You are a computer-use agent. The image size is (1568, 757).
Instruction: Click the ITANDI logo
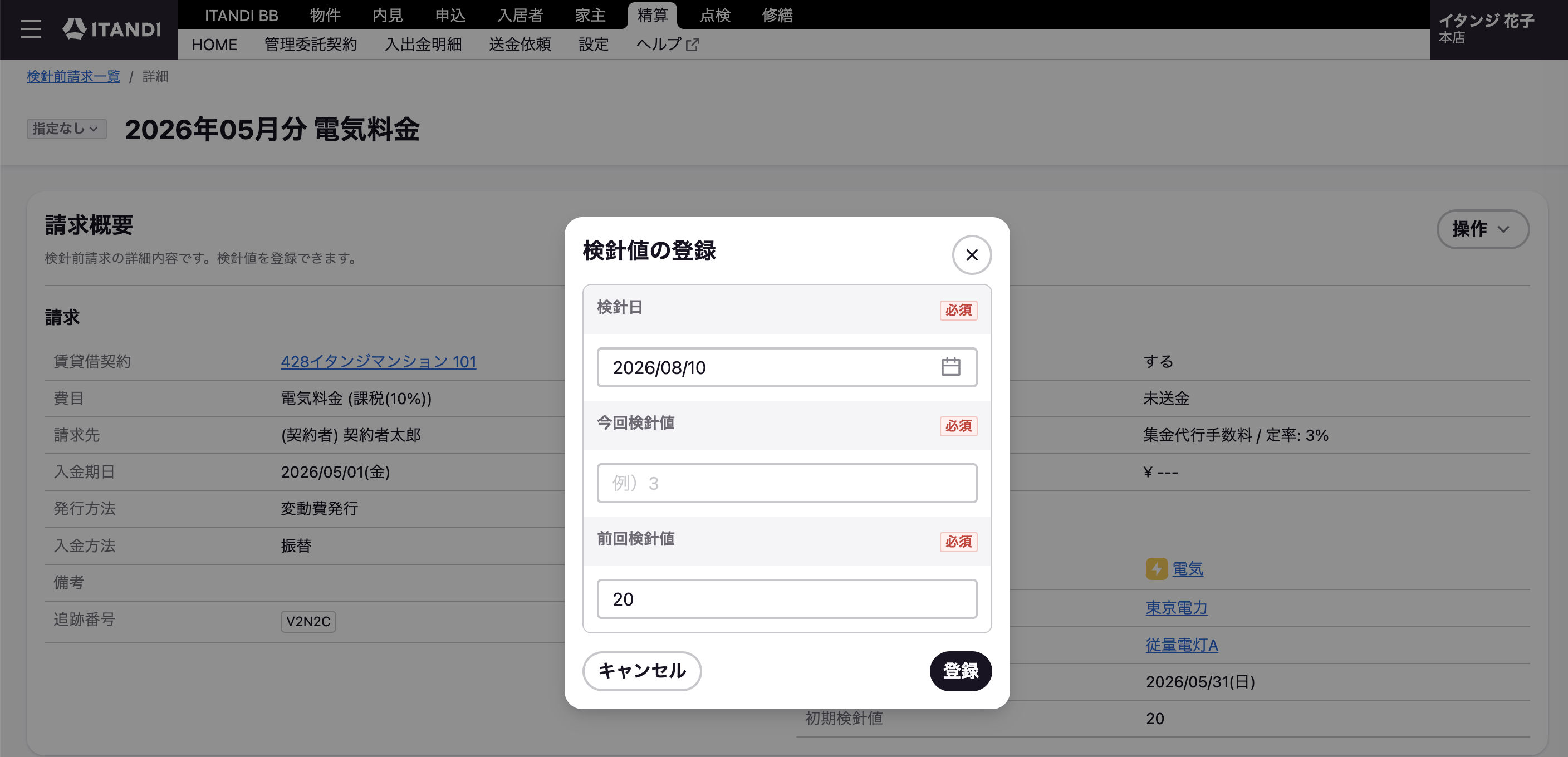click(x=112, y=28)
